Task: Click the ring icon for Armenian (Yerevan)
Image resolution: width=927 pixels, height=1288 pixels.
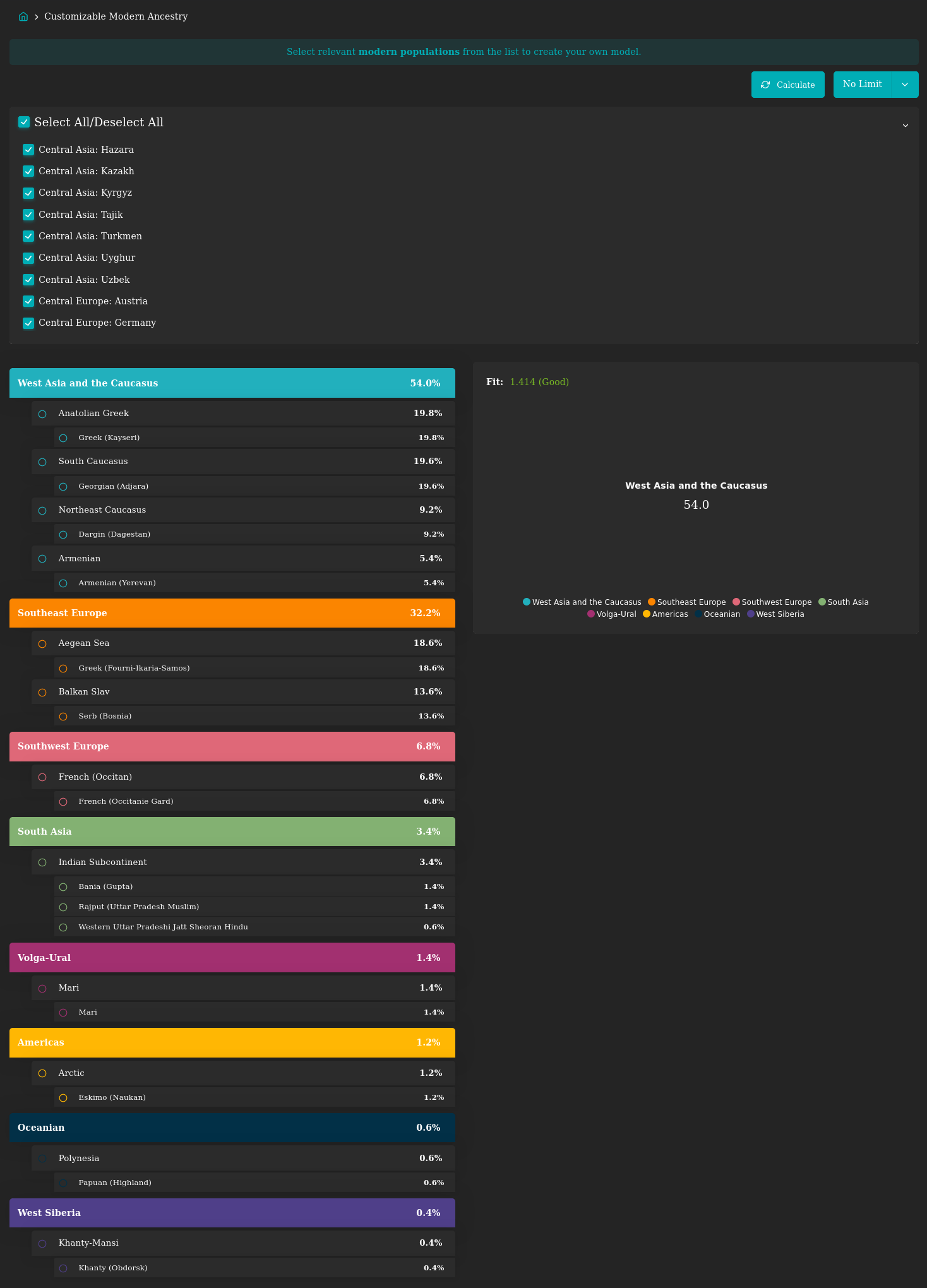Action: [x=63, y=583]
